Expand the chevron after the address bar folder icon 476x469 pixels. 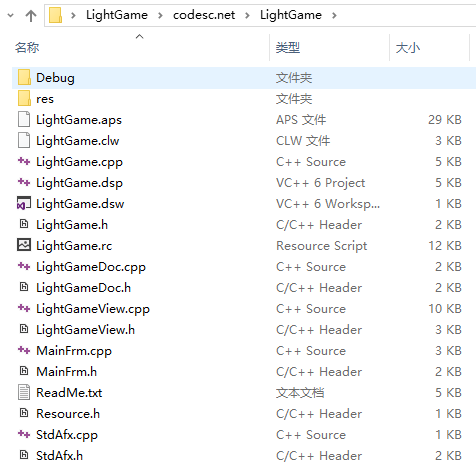pos(73,15)
